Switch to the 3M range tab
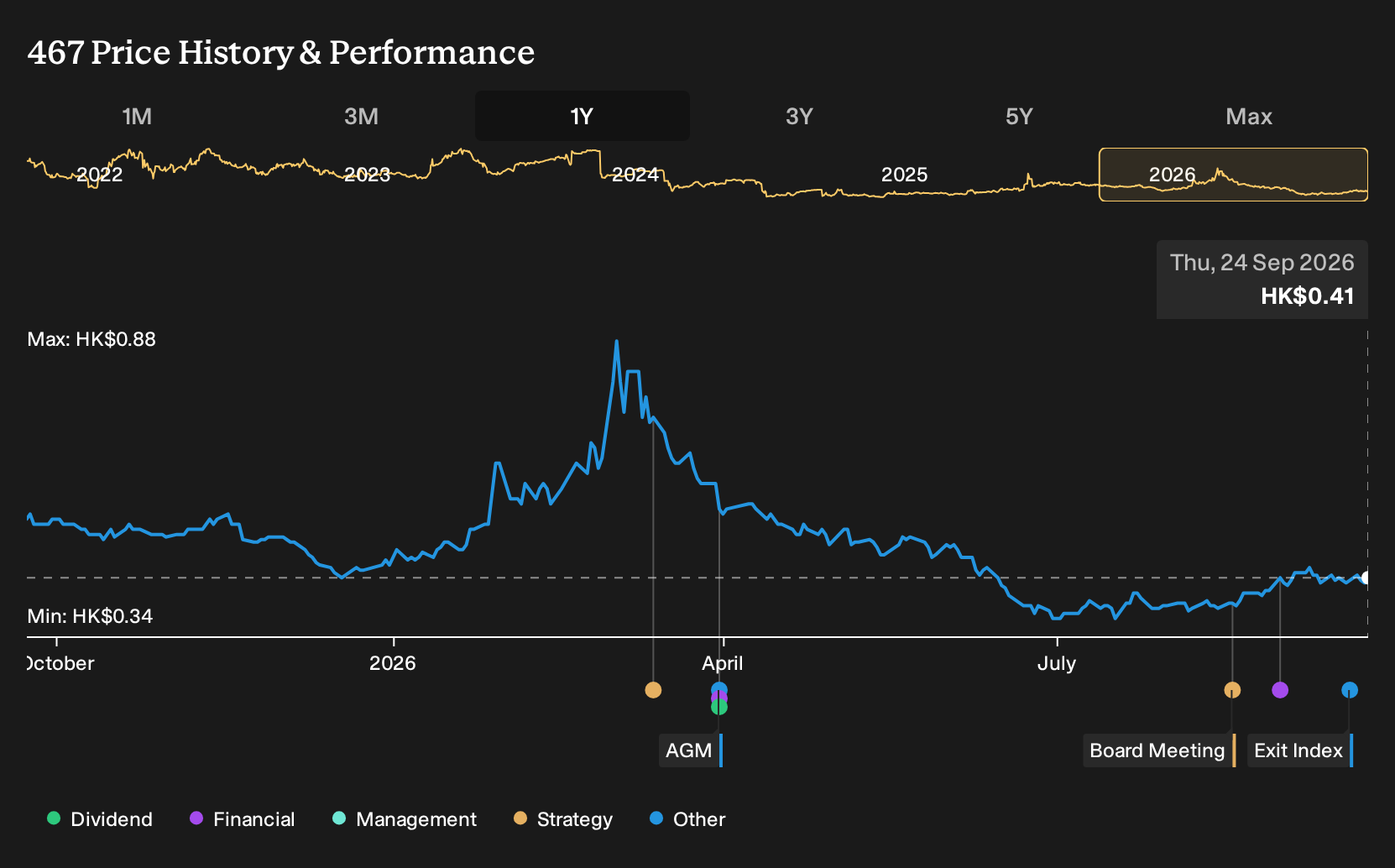The image size is (1395, 868). (x=361, y=116)
